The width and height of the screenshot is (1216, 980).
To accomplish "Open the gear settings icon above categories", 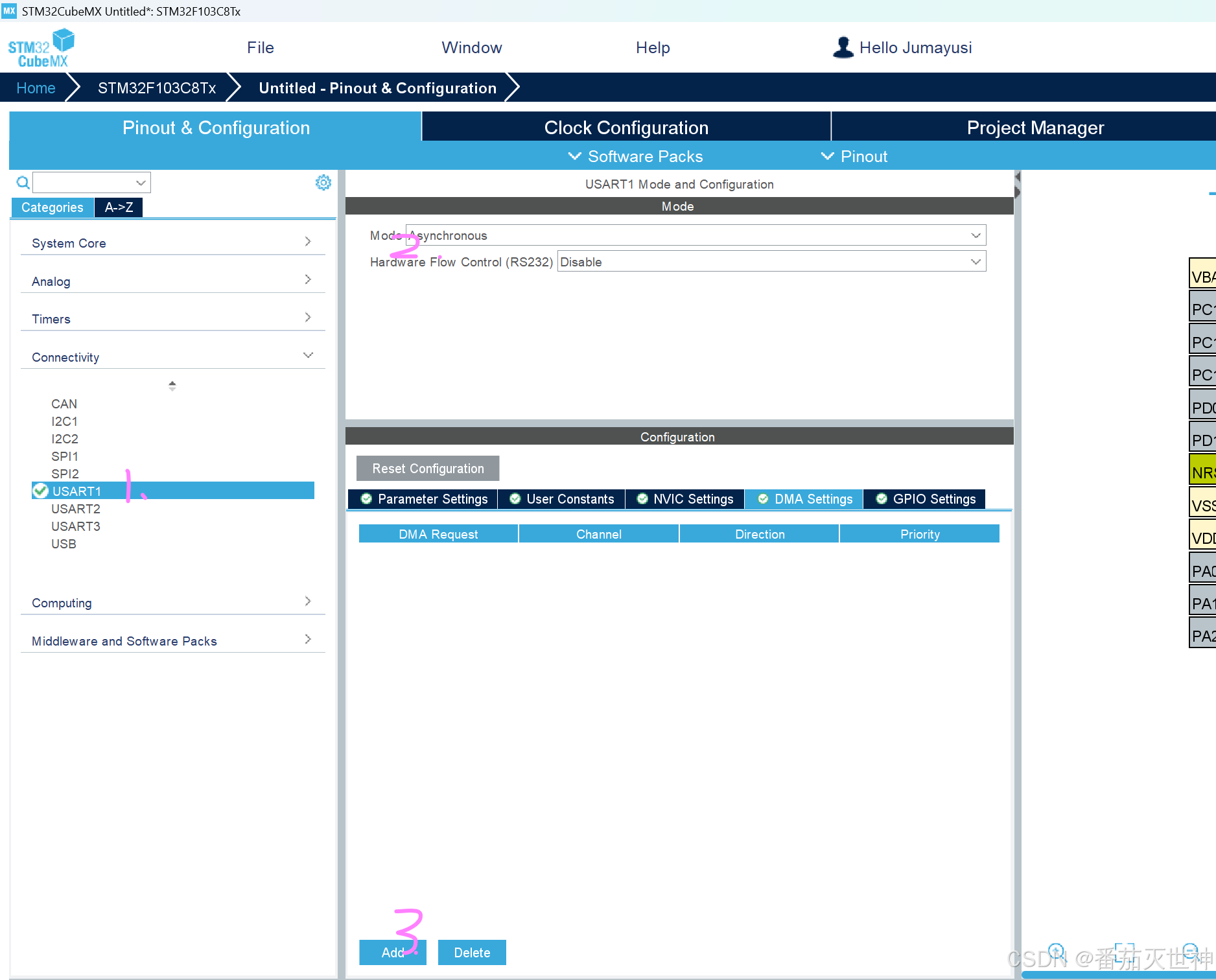I will point(323,182).
